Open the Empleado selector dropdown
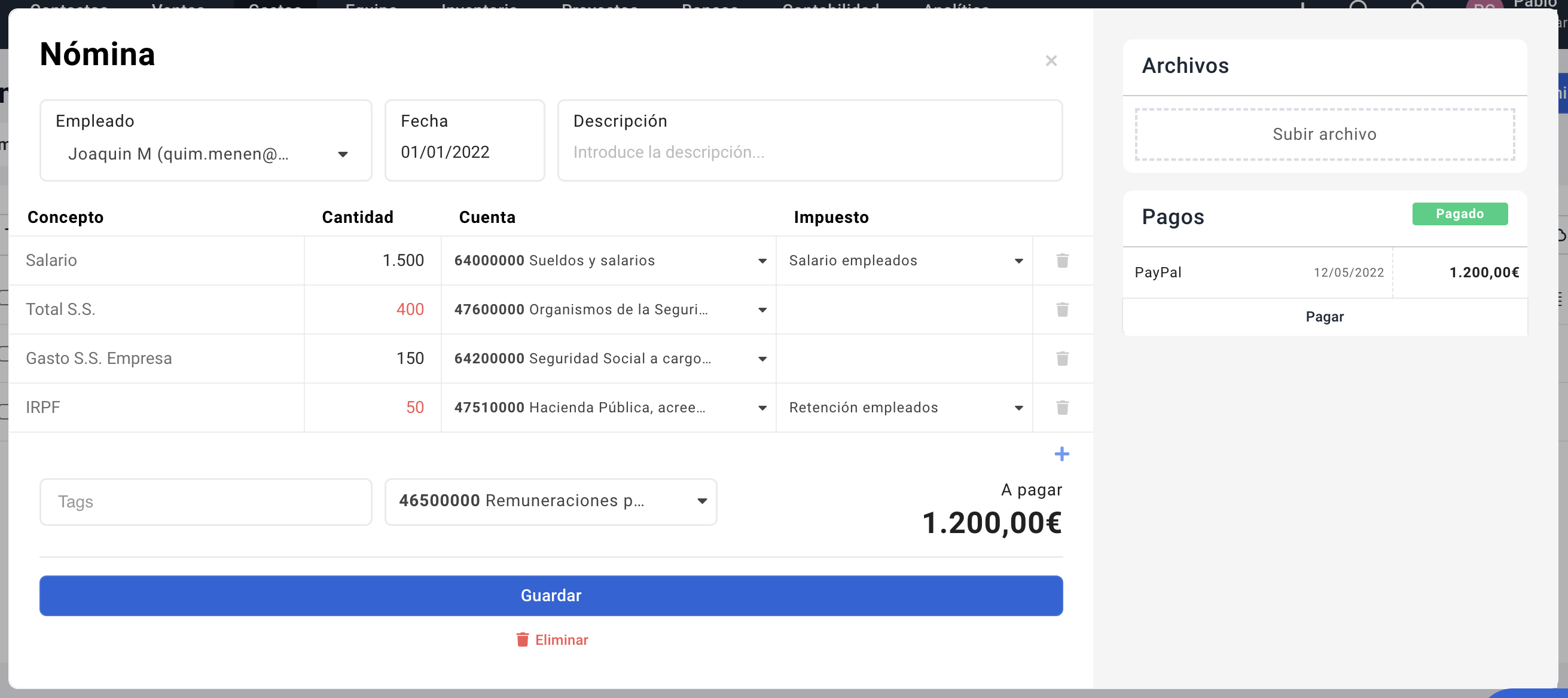This screenshot has height=698, width=1568. (x=343, y=154)
